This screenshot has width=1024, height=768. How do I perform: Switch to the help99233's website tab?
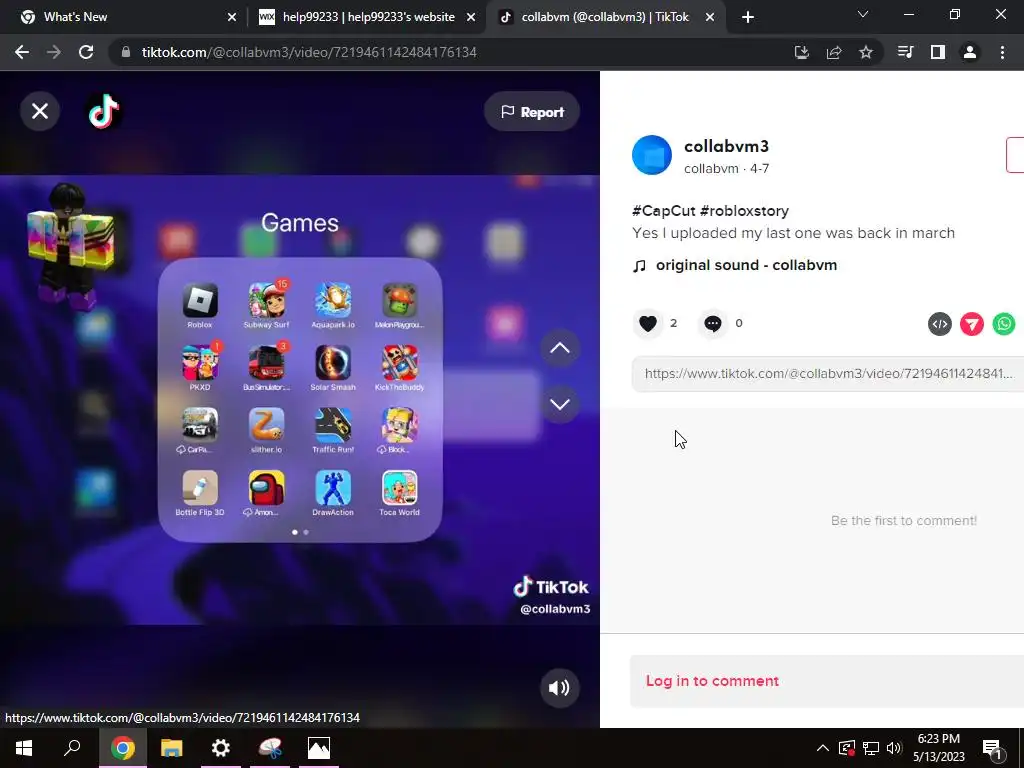367,17
